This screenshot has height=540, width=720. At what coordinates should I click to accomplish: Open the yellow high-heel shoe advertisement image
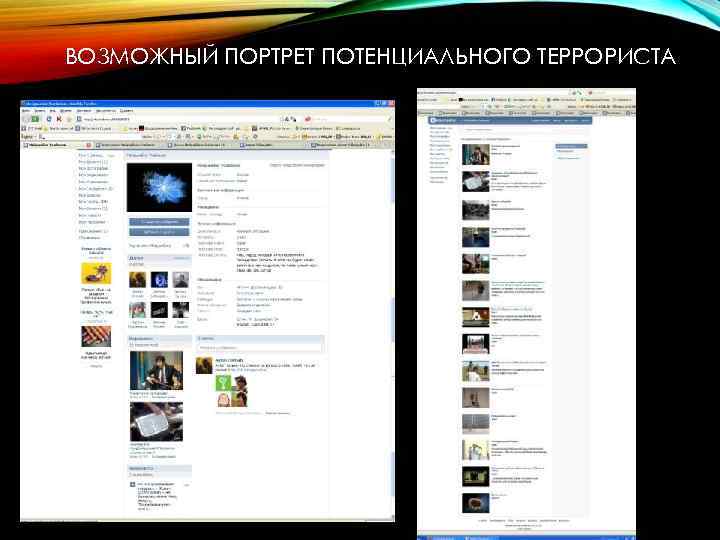pos(96,274)
